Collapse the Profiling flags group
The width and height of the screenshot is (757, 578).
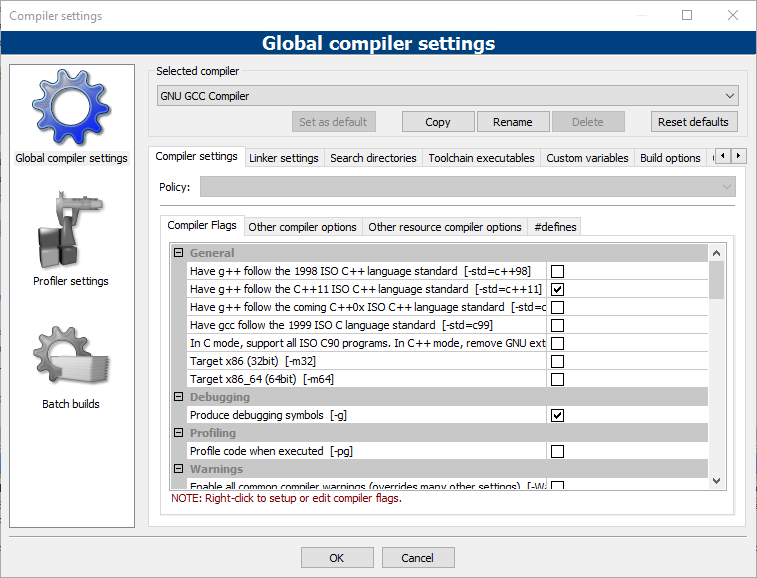coord(179,433)
